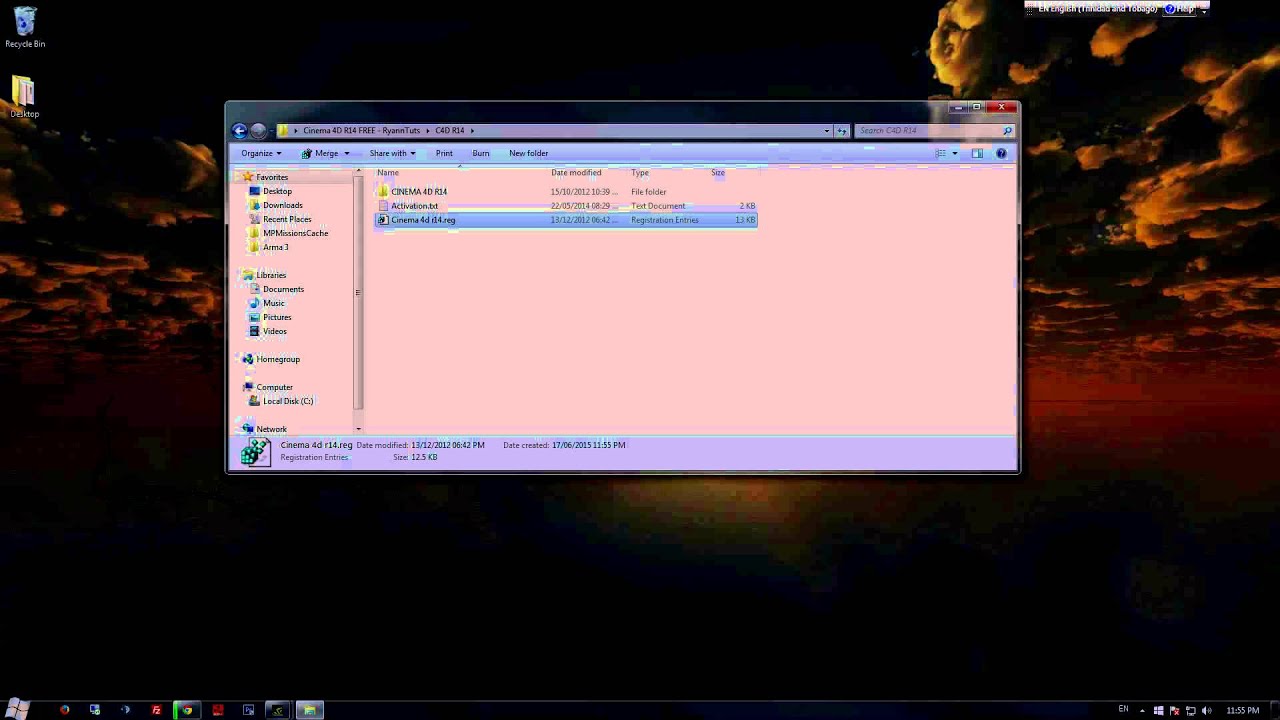
Task: Open the network tray icon
Action: pyautogui.click(x=1190, y=710)
